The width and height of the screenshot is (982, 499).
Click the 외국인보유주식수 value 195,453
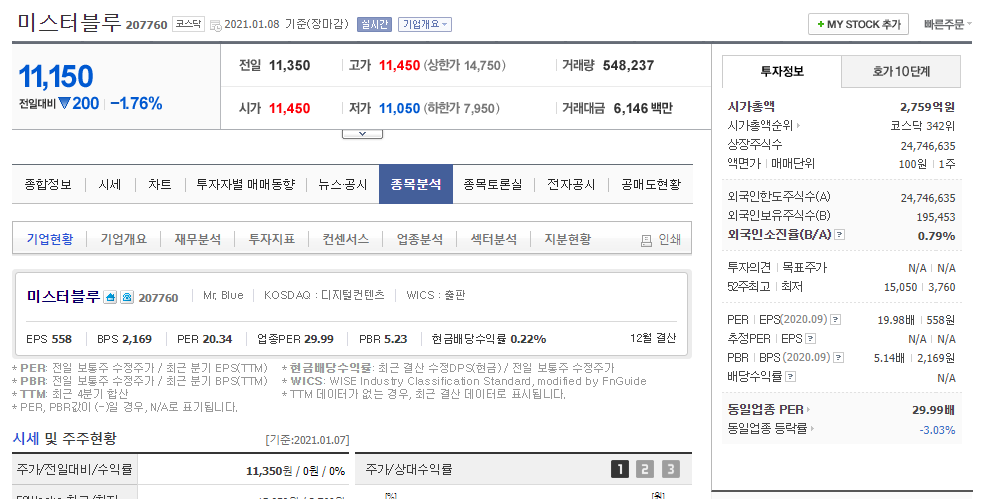[936, 217]
